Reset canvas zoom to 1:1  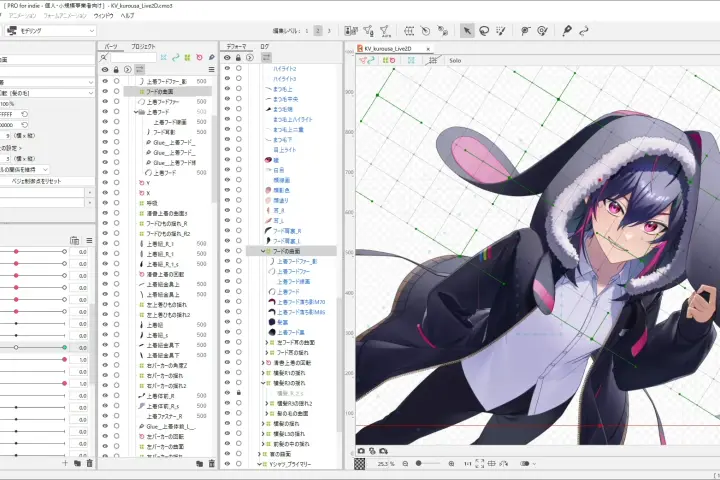pos(467,463)
